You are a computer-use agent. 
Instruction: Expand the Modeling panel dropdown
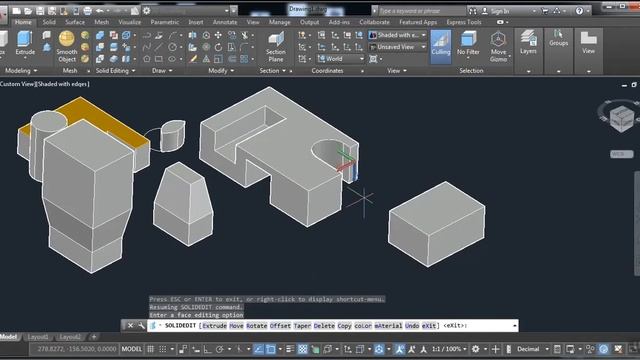[x=20, y=71]
